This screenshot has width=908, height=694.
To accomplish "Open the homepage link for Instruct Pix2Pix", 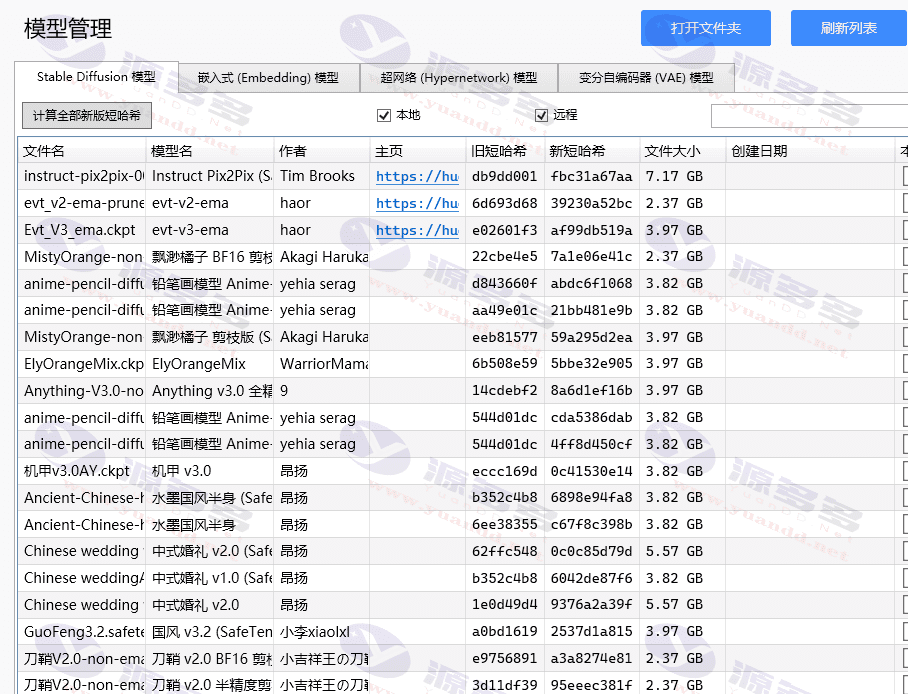I will pyautogui.click(x=418, y=176).
